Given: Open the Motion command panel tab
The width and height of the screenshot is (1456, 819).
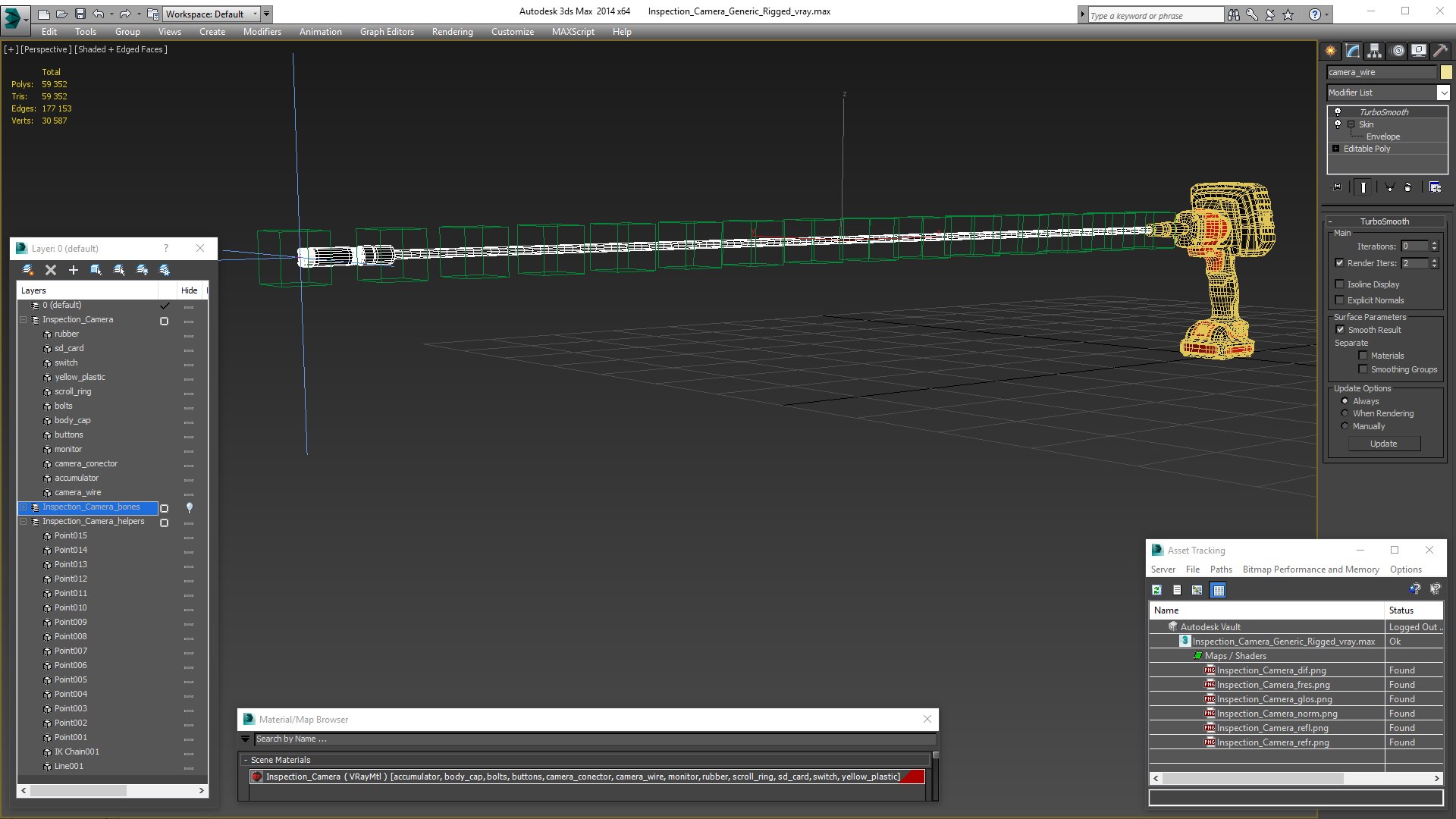Looking at the screenshot, I should (1398, 51).
